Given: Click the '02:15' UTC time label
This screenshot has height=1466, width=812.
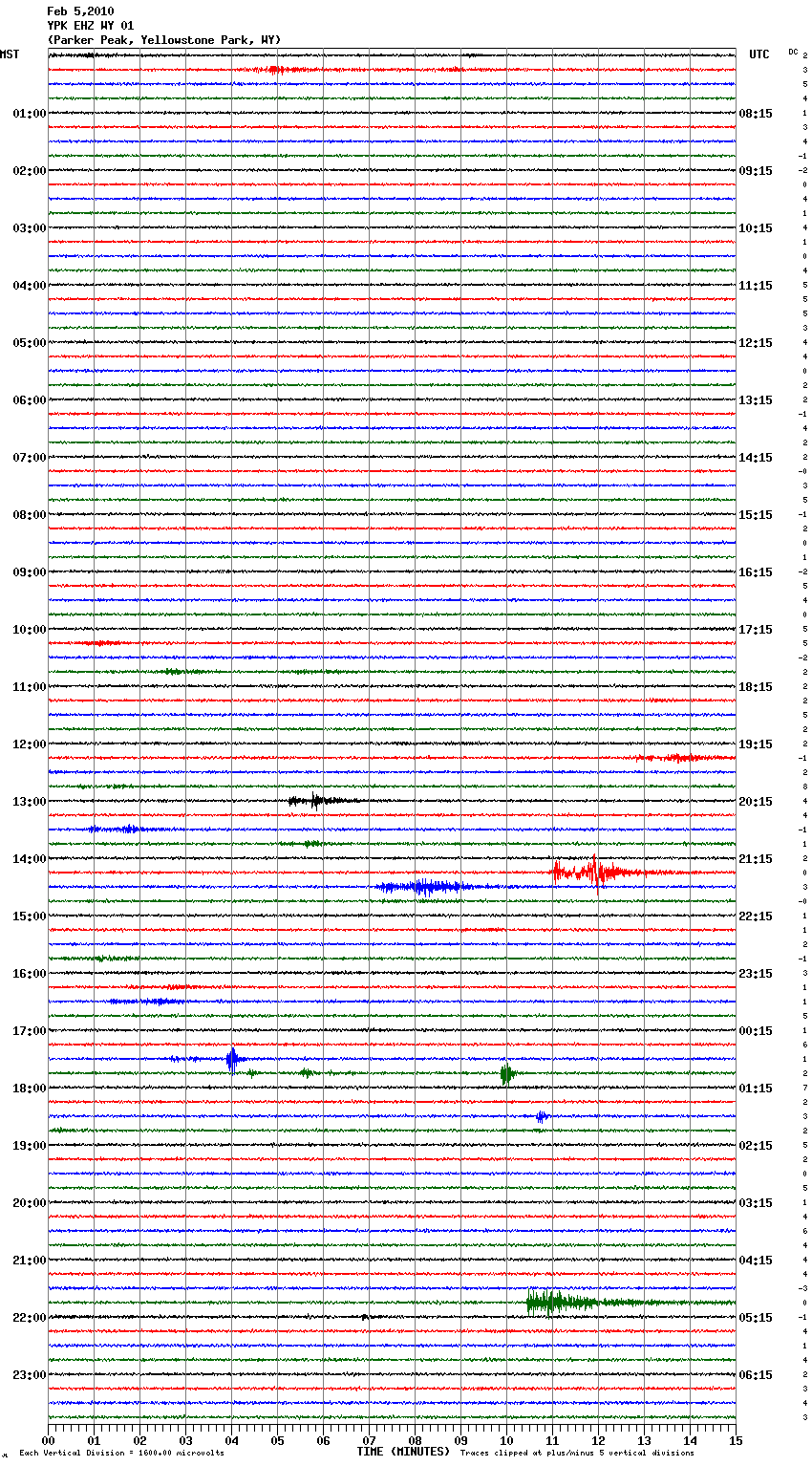Looking at the screenshot, I should (756, 1146).
